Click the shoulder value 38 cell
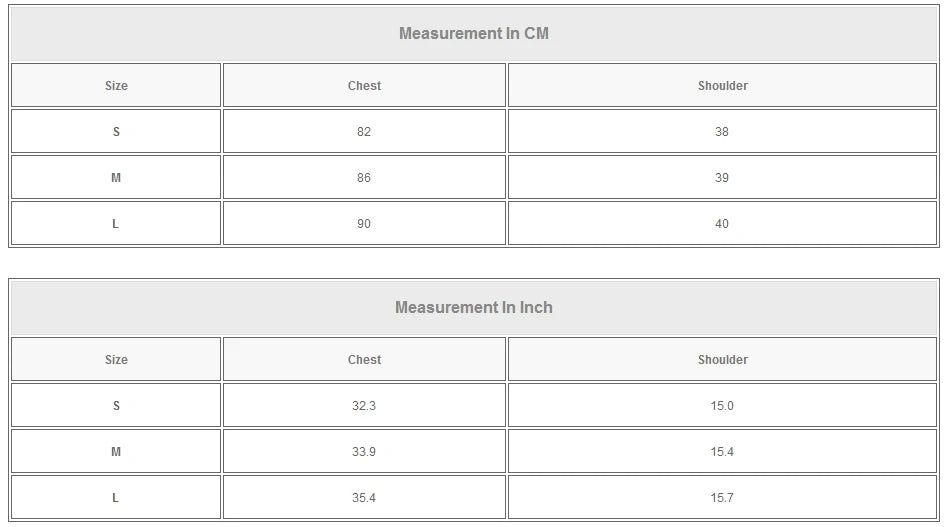The image size is (949, 527). point(722,132)
